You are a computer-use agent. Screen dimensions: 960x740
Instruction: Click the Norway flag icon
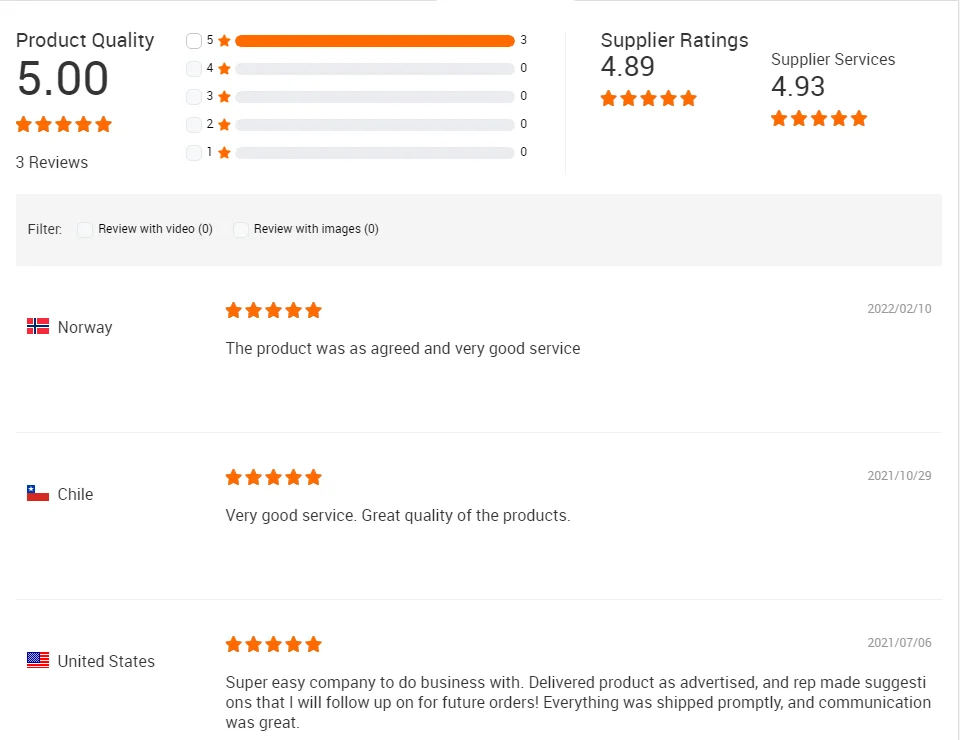tap(38, 326)
